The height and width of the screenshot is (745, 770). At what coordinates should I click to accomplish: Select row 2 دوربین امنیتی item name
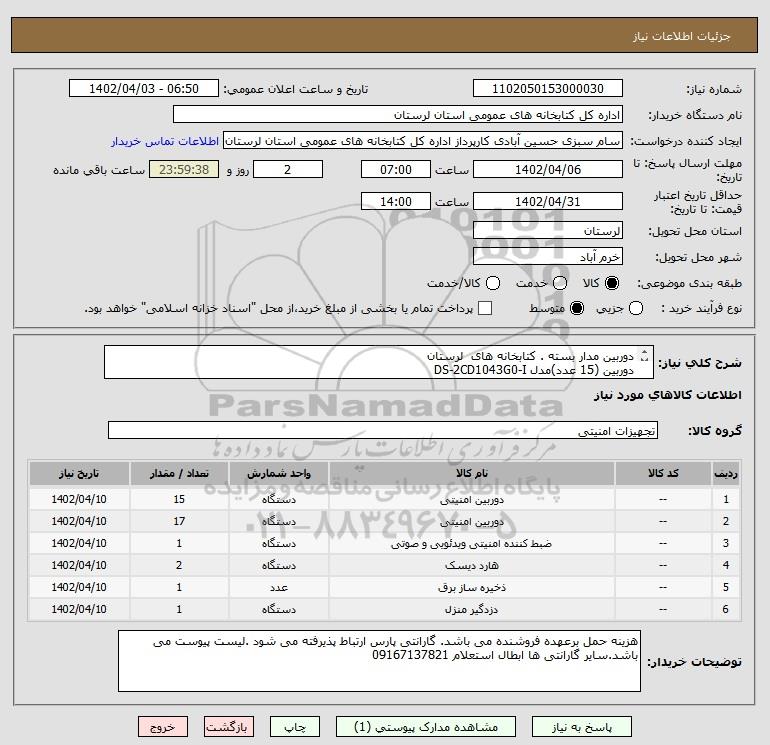[471, 522]
